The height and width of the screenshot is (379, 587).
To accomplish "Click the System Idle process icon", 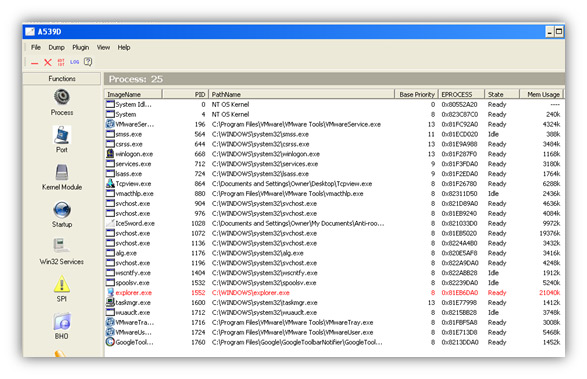I will point(110,104).
